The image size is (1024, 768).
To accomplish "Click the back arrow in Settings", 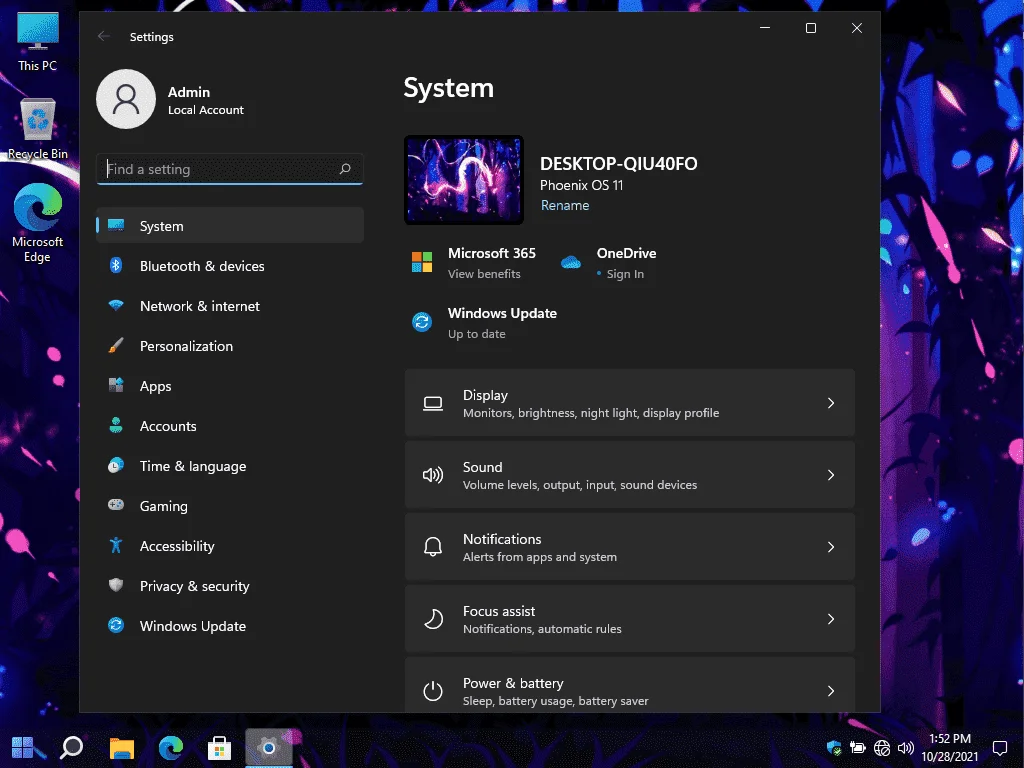I will pos(103,36).
